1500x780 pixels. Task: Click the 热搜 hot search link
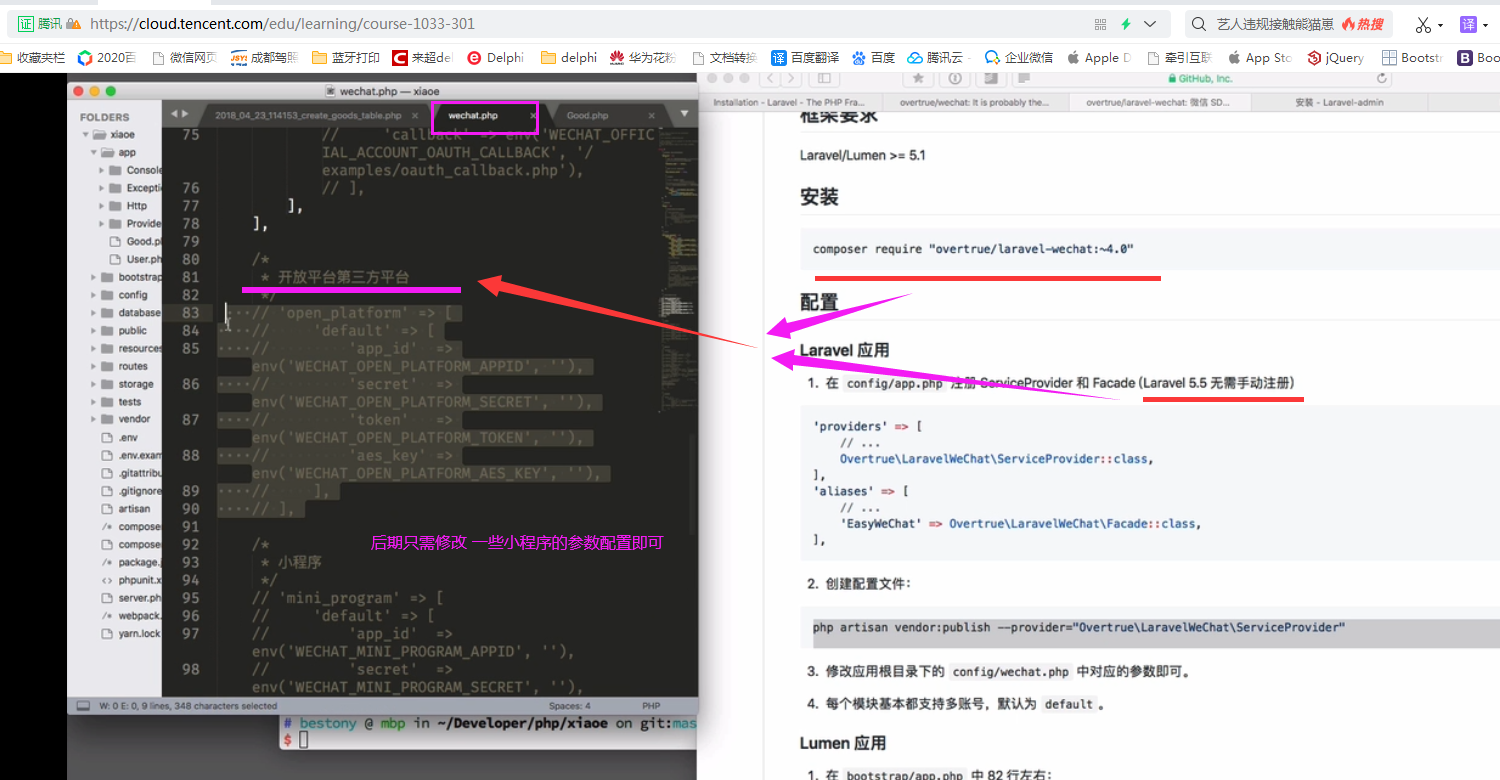(x=1362, y=24)
